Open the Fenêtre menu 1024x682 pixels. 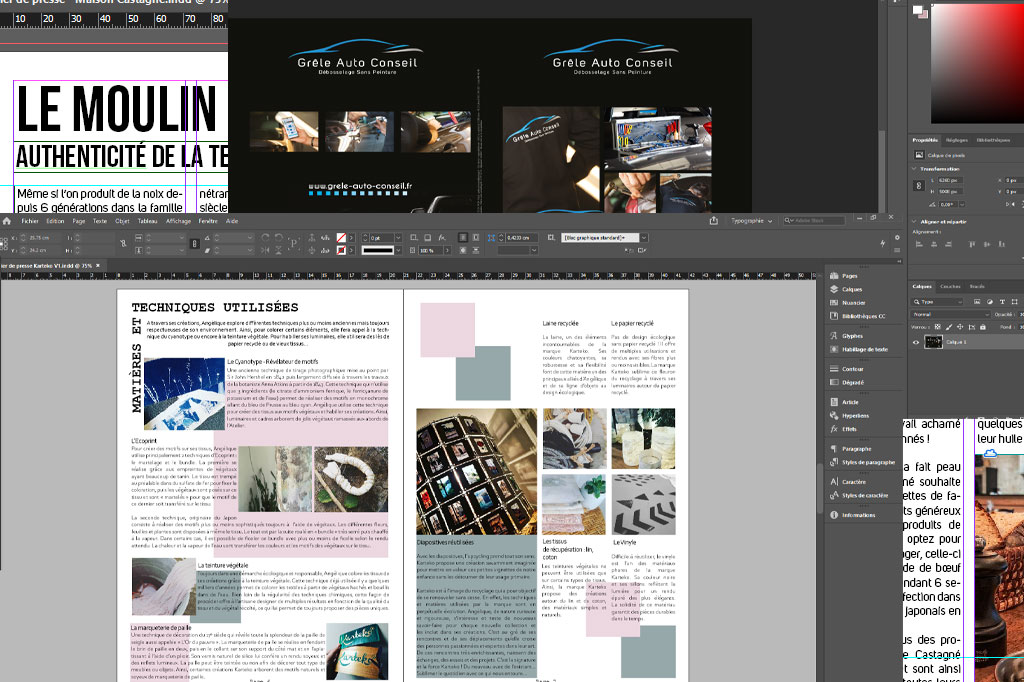tap(208, 221)
